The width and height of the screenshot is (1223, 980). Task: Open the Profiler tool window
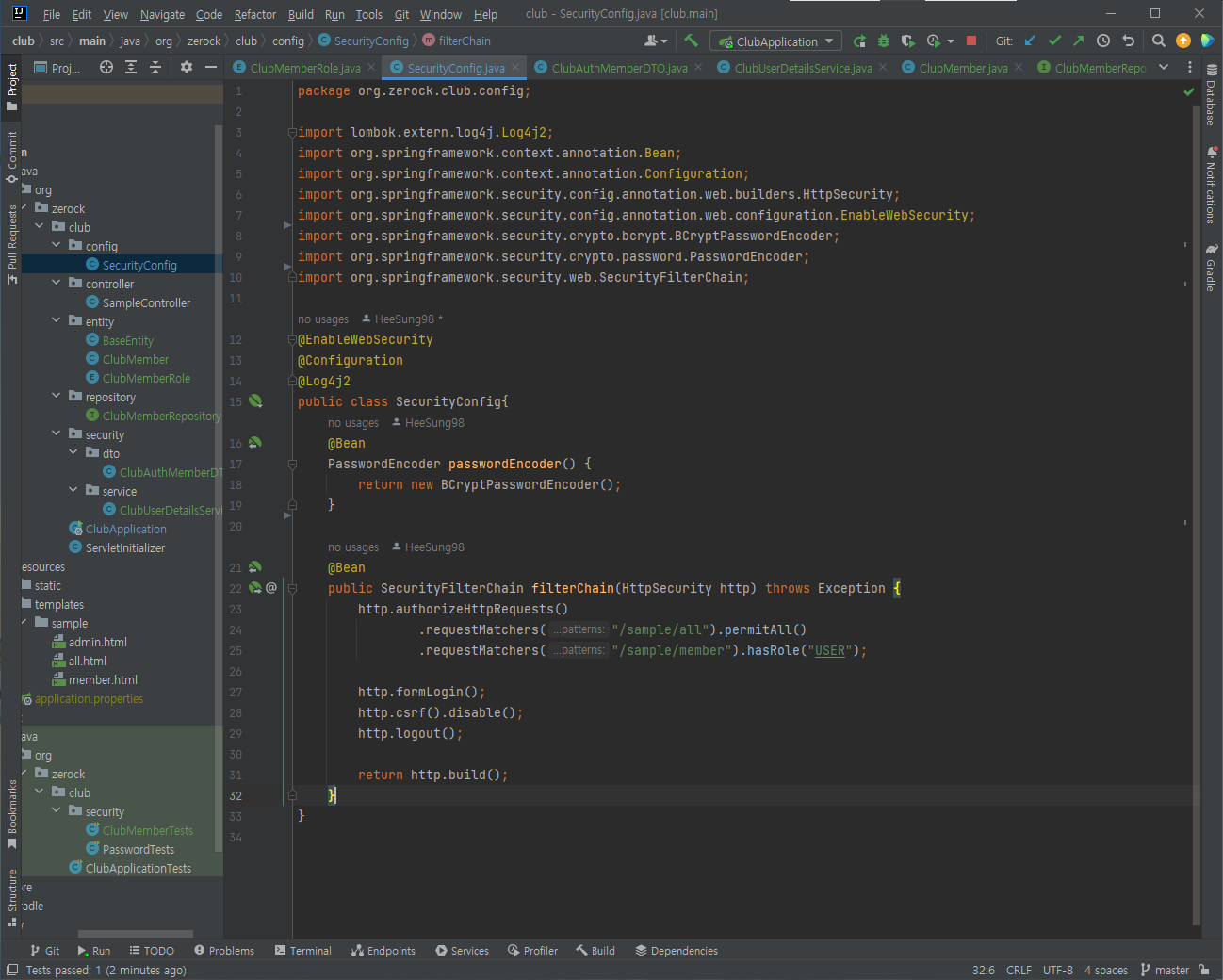(x=532, y=951)
